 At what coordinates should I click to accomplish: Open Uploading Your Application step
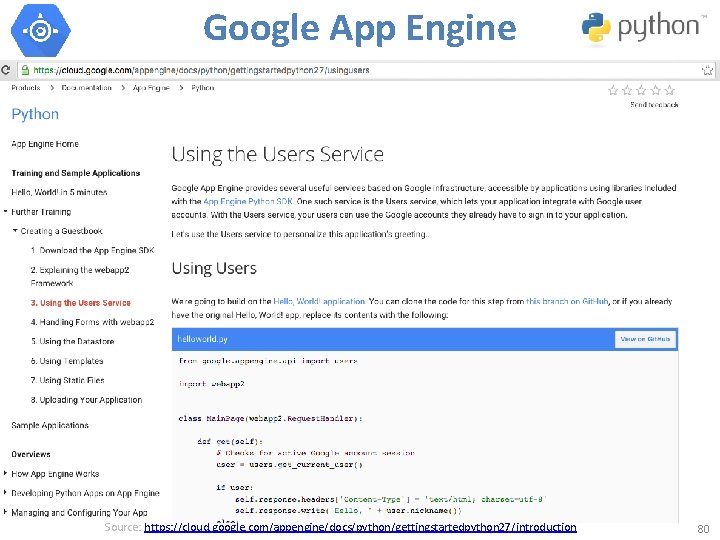(x=86, y=400)
